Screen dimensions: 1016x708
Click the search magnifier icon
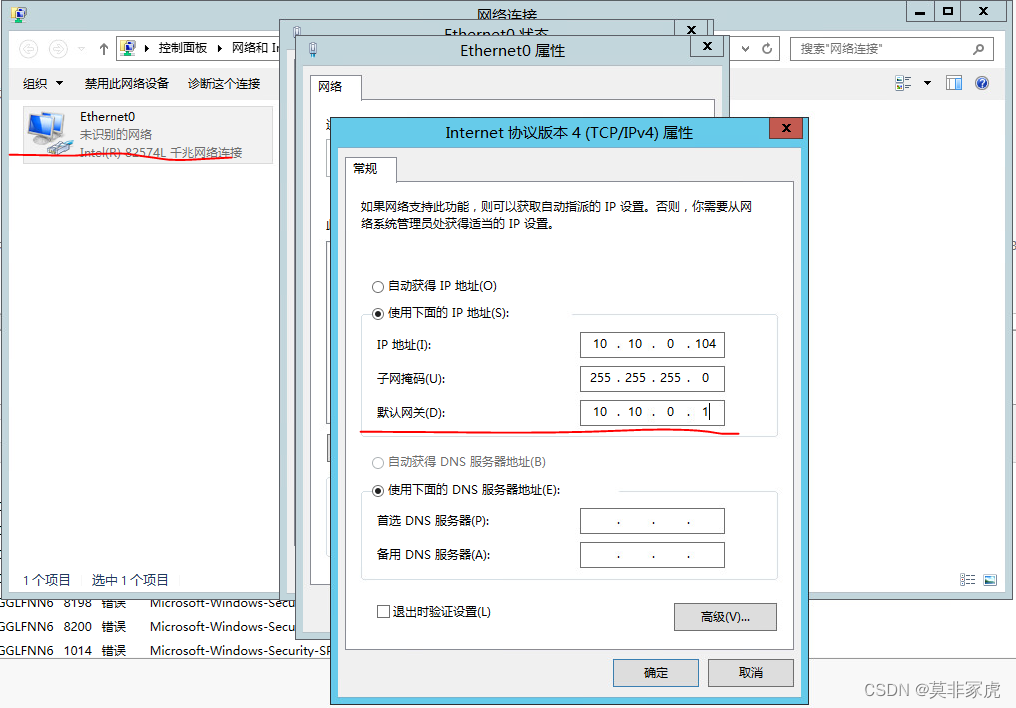tap(978, 49)
